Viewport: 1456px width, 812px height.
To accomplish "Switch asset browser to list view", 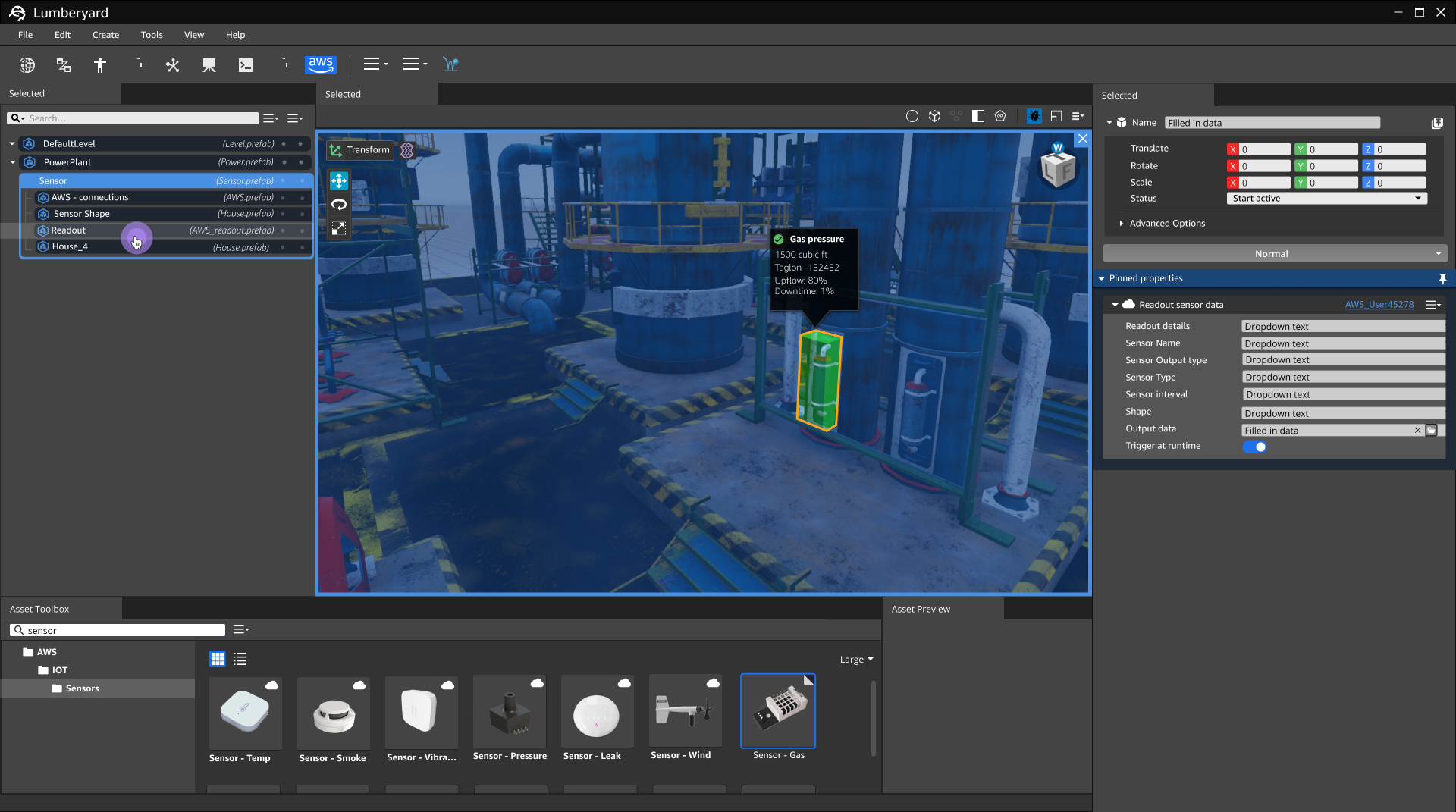I will coord(240,659).
